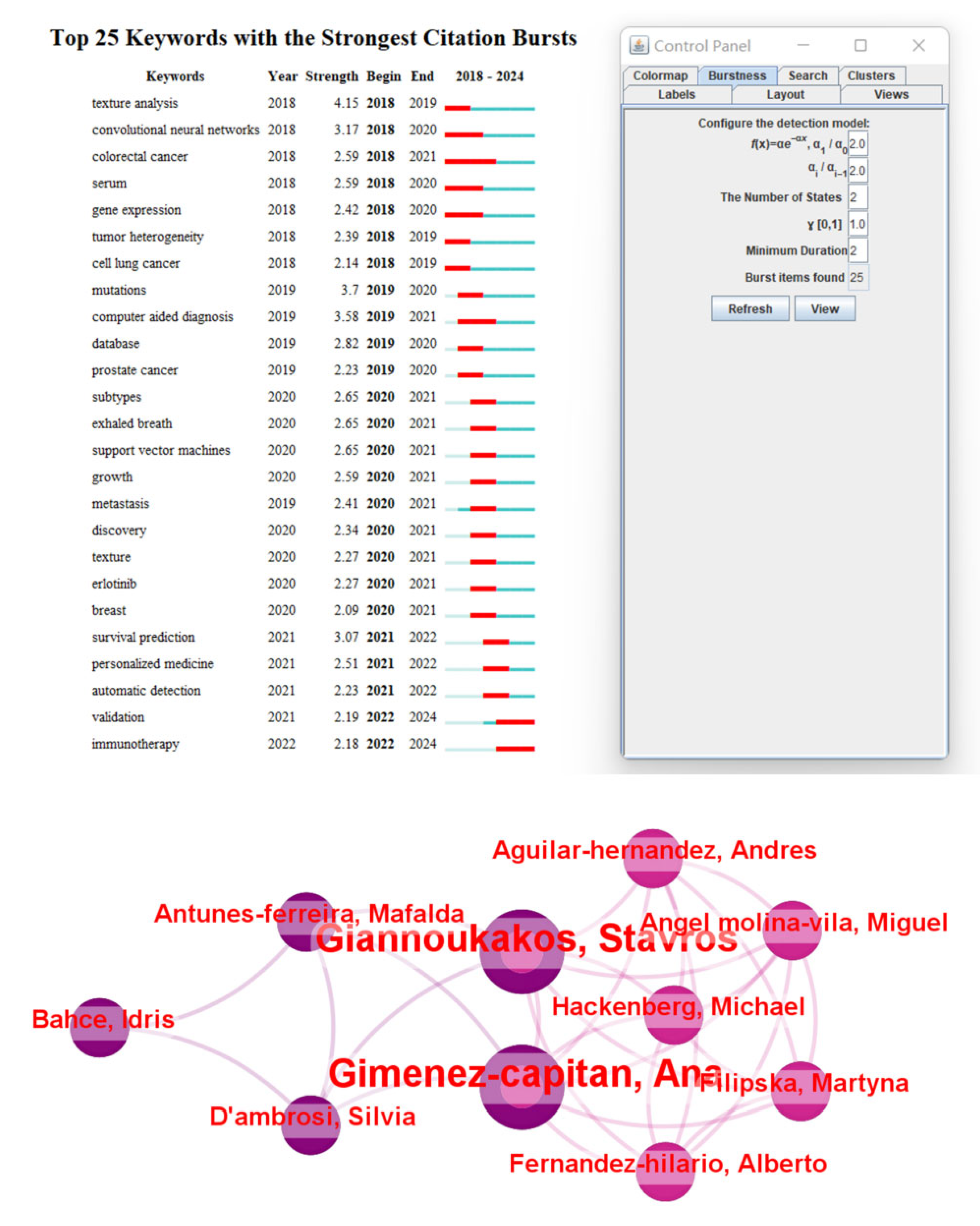
Task: Click the keyword 'subtypes'
Action: click(117, 397)
